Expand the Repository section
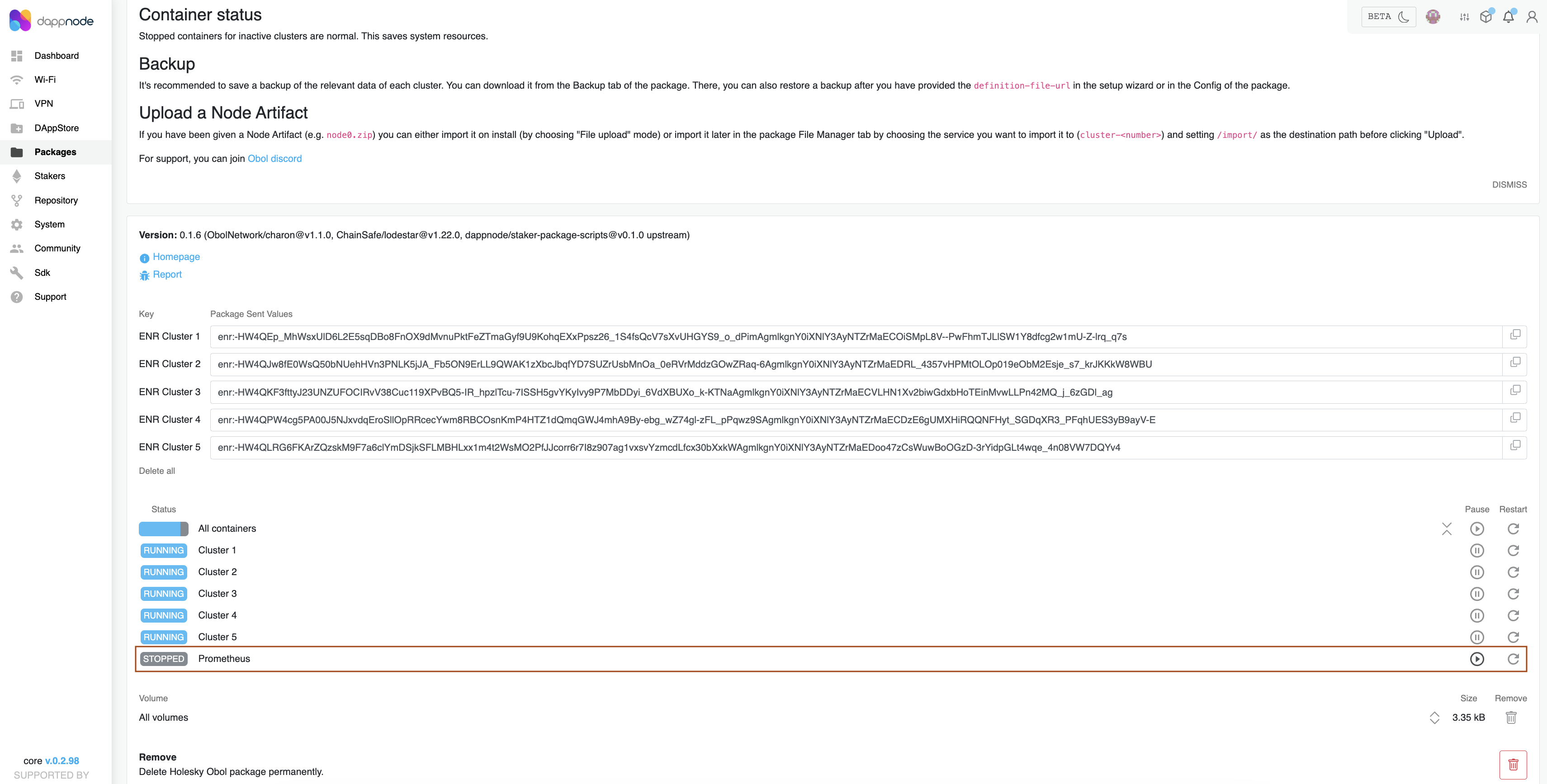The image size is (1547, 784). click(56, 200)
